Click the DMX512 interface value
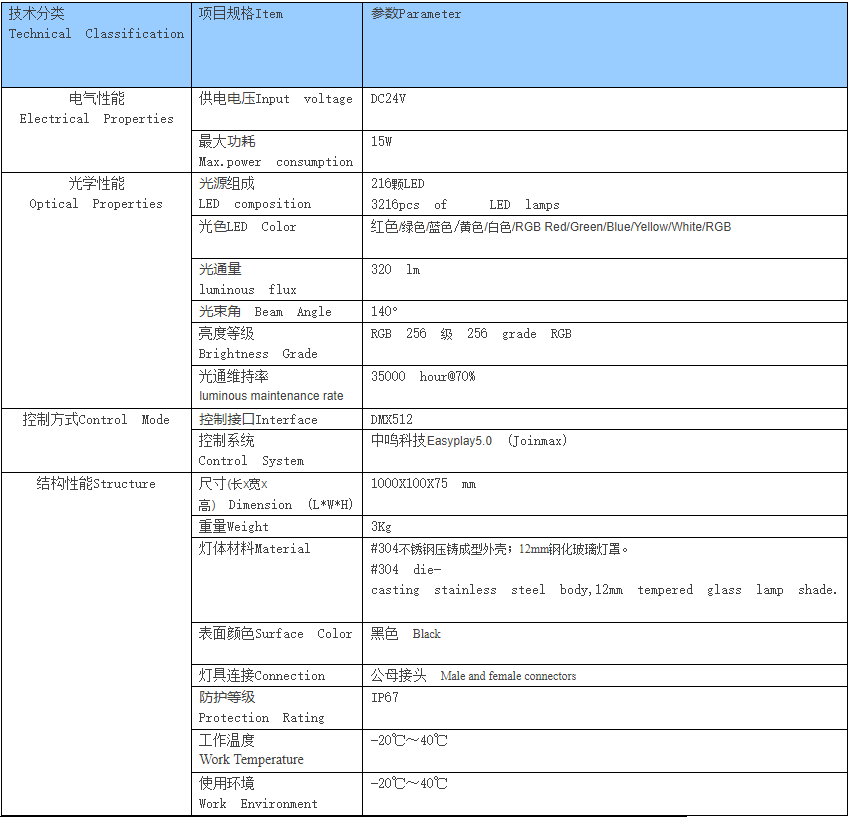This screenshot has height=817, width=850. tap(391, 420)
